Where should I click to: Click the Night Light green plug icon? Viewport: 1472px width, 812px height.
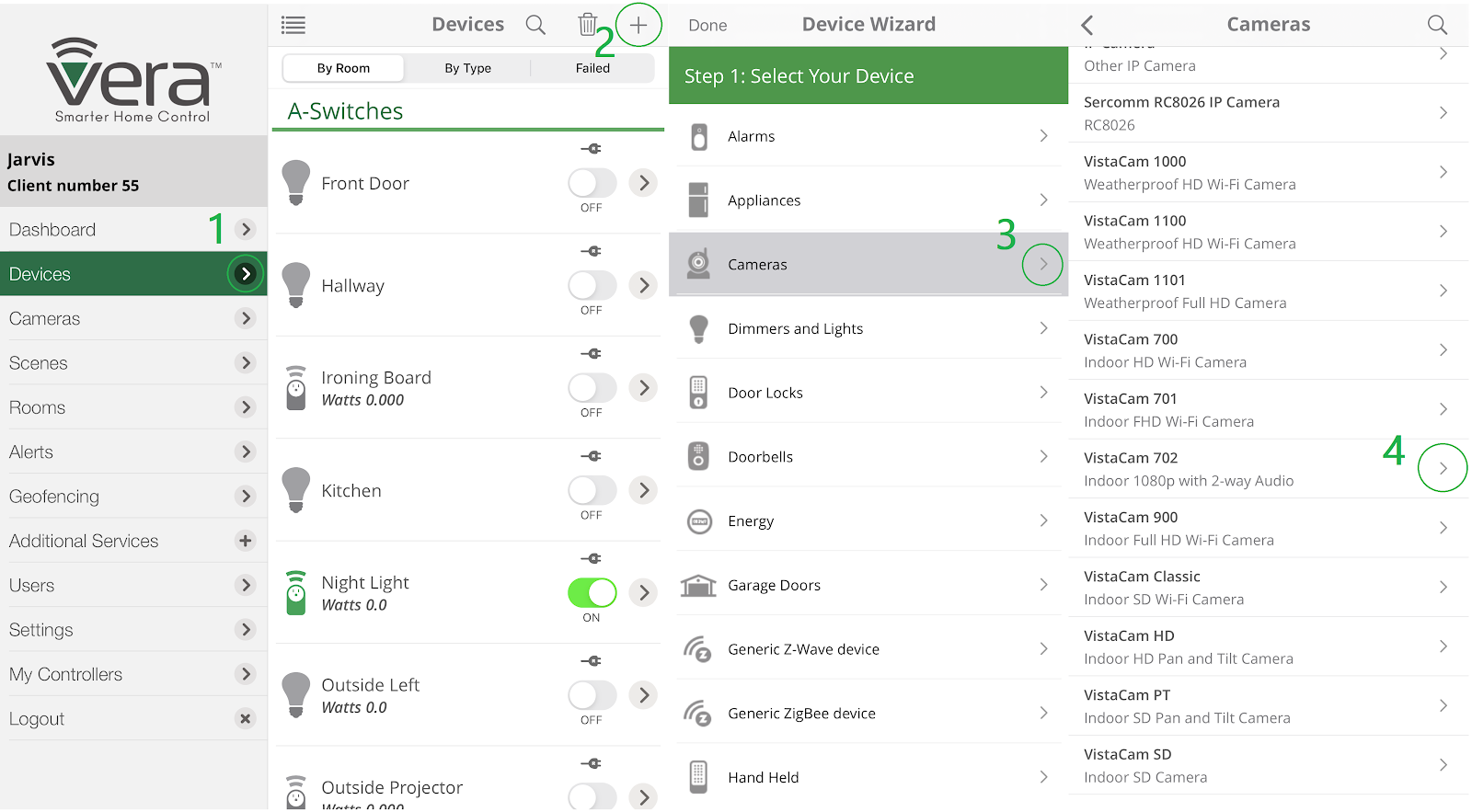click(x=296, y=593)
